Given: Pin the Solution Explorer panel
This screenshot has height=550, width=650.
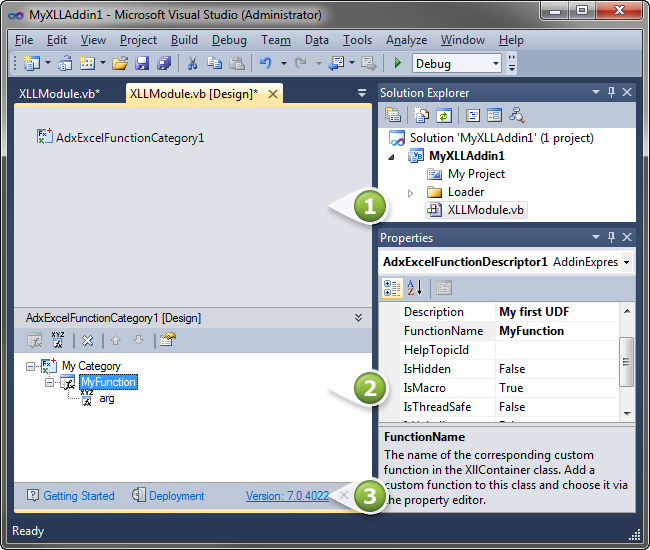Looking at the screenshot, I should click(611, 92).
